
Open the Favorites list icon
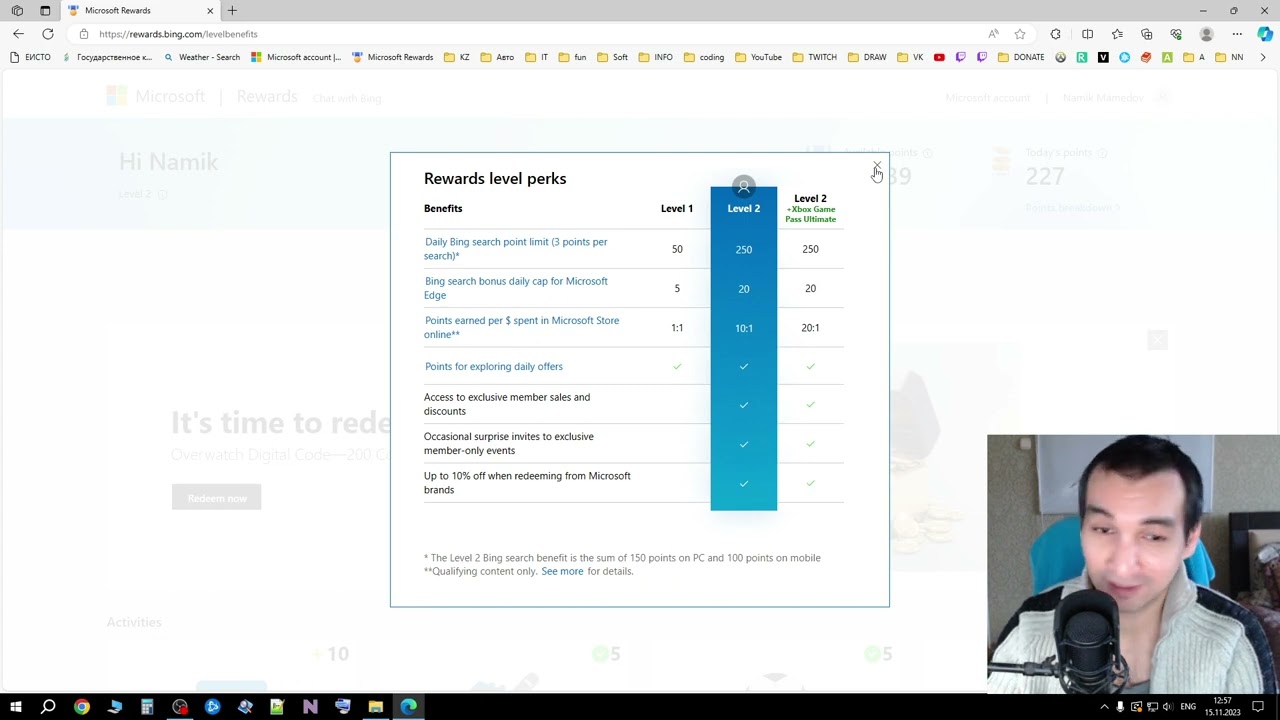pyautogui.click(x=1117, y=34)
